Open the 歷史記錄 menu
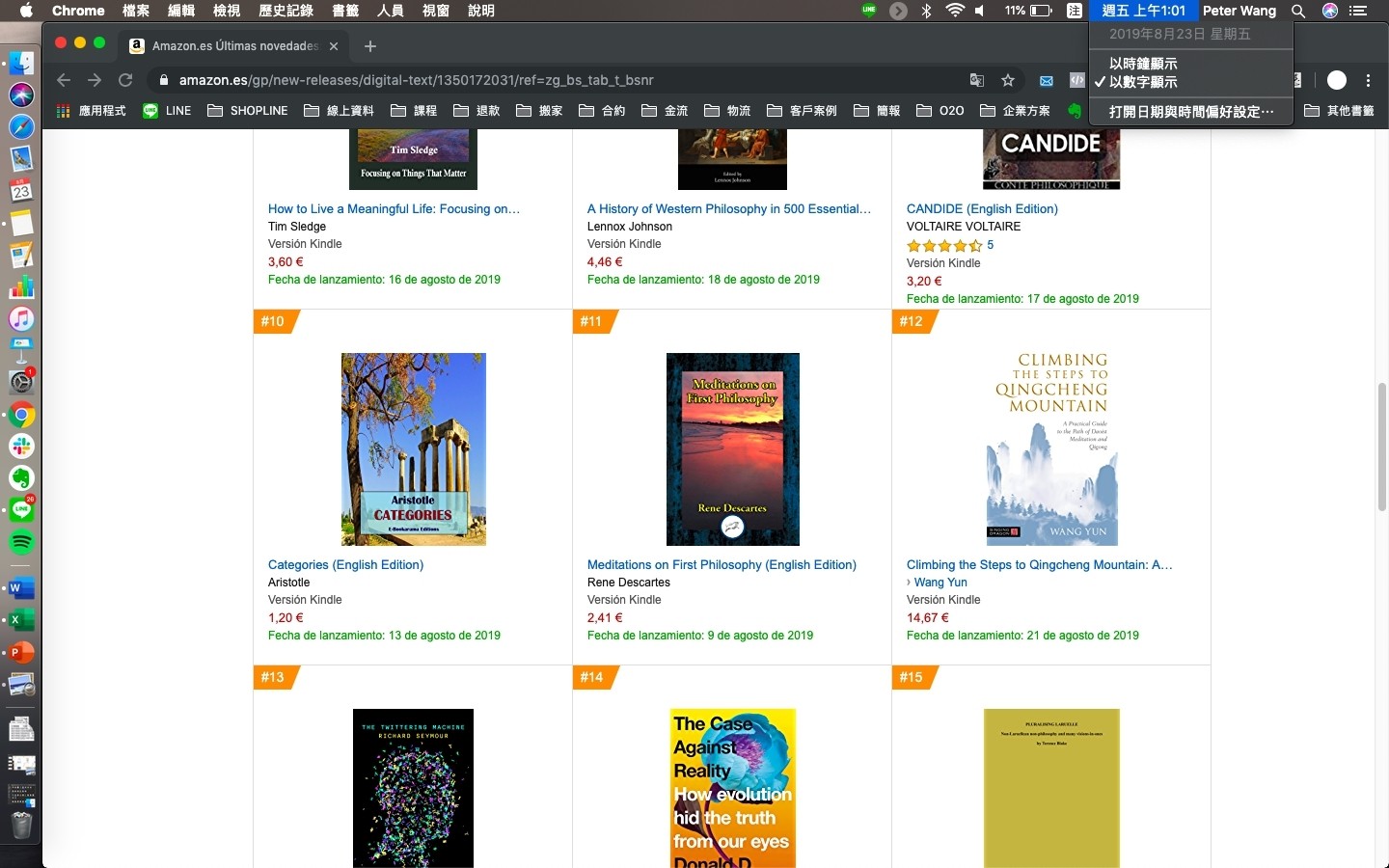Image resolution: width=1389 pixels, height=868 pixels. click(286, 11)
